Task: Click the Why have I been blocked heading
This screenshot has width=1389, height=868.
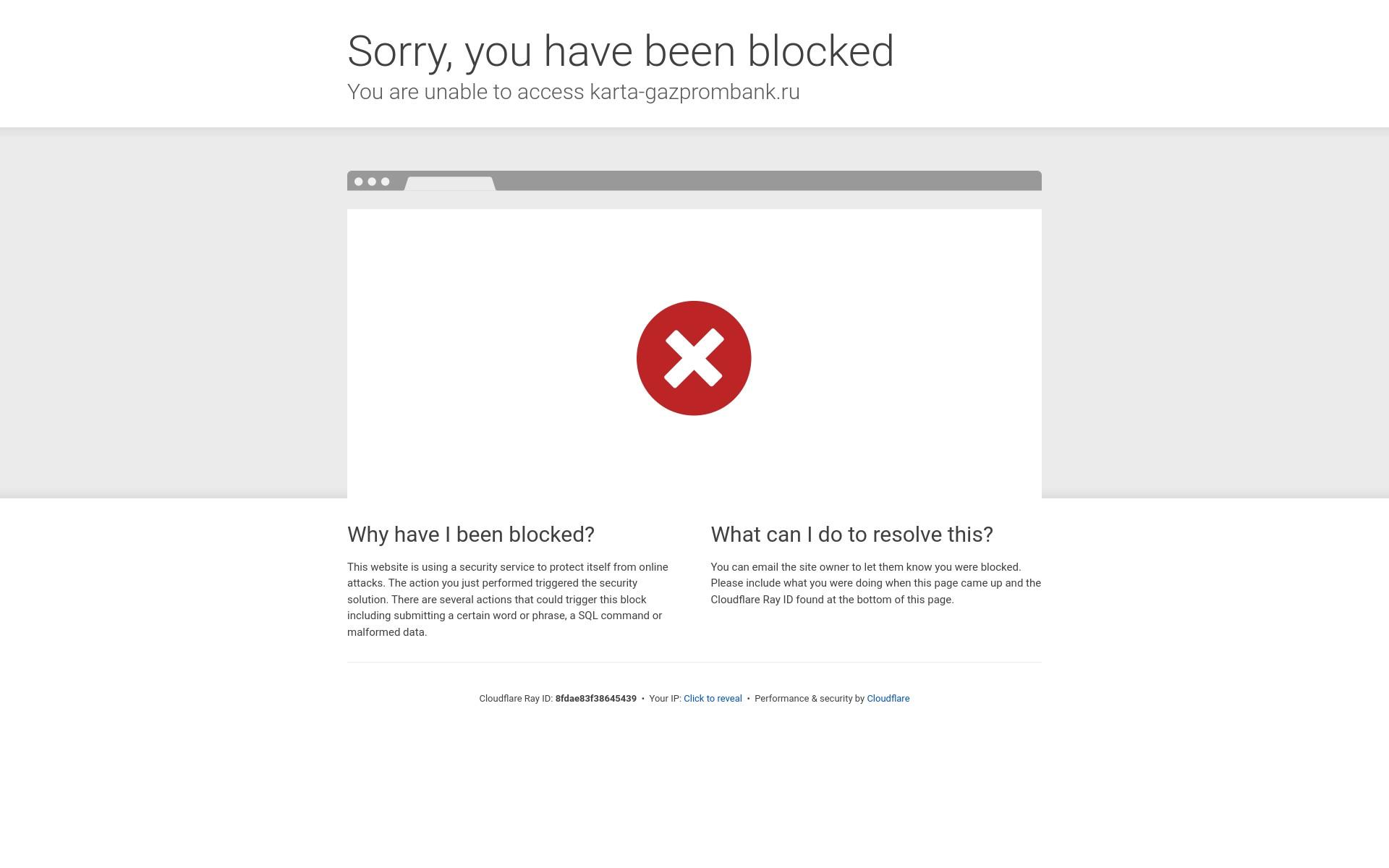Action: [x=471, y=535]
